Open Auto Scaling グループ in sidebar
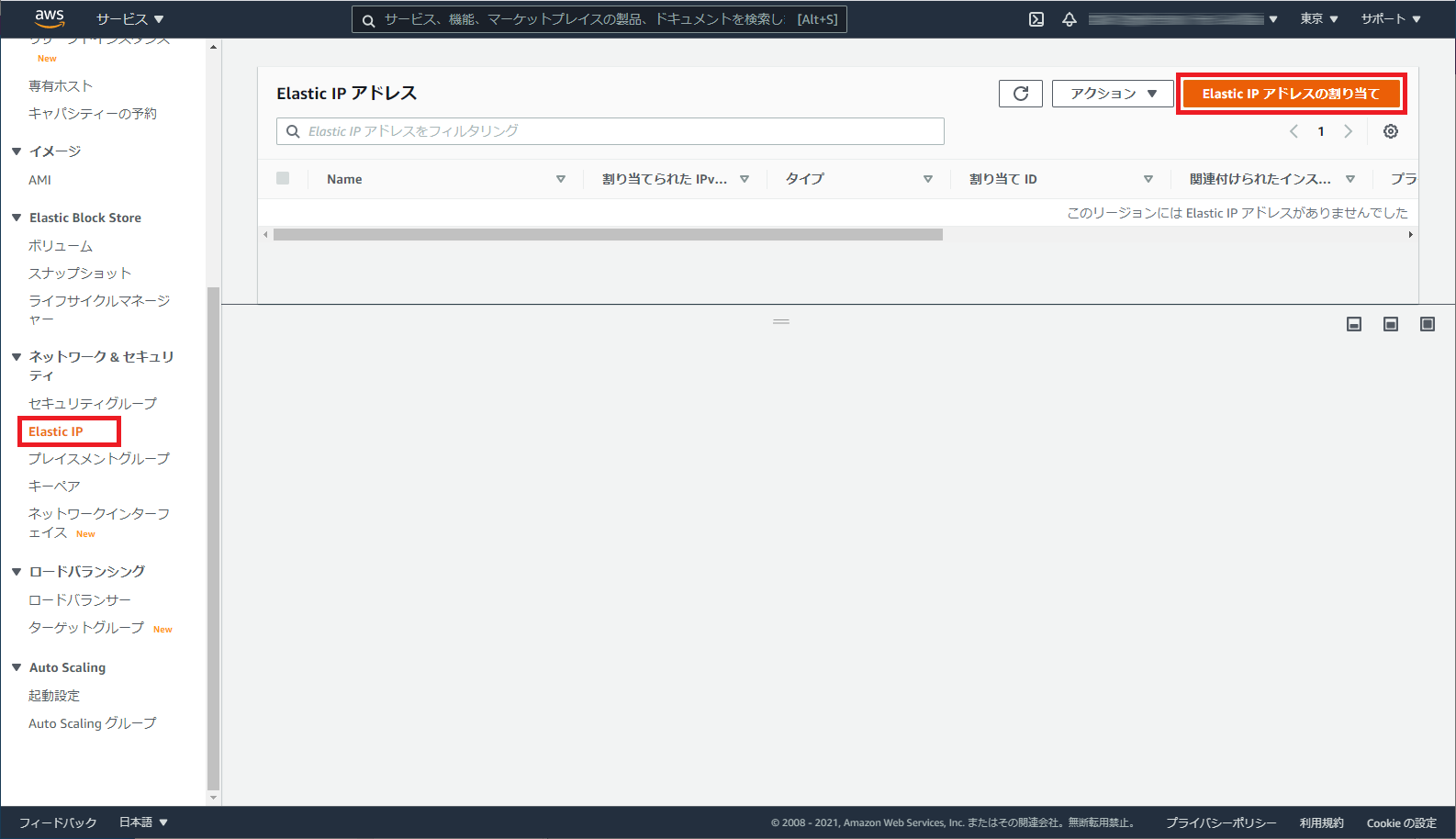This screenshot has height=839, width=1456. pos(93,723)
